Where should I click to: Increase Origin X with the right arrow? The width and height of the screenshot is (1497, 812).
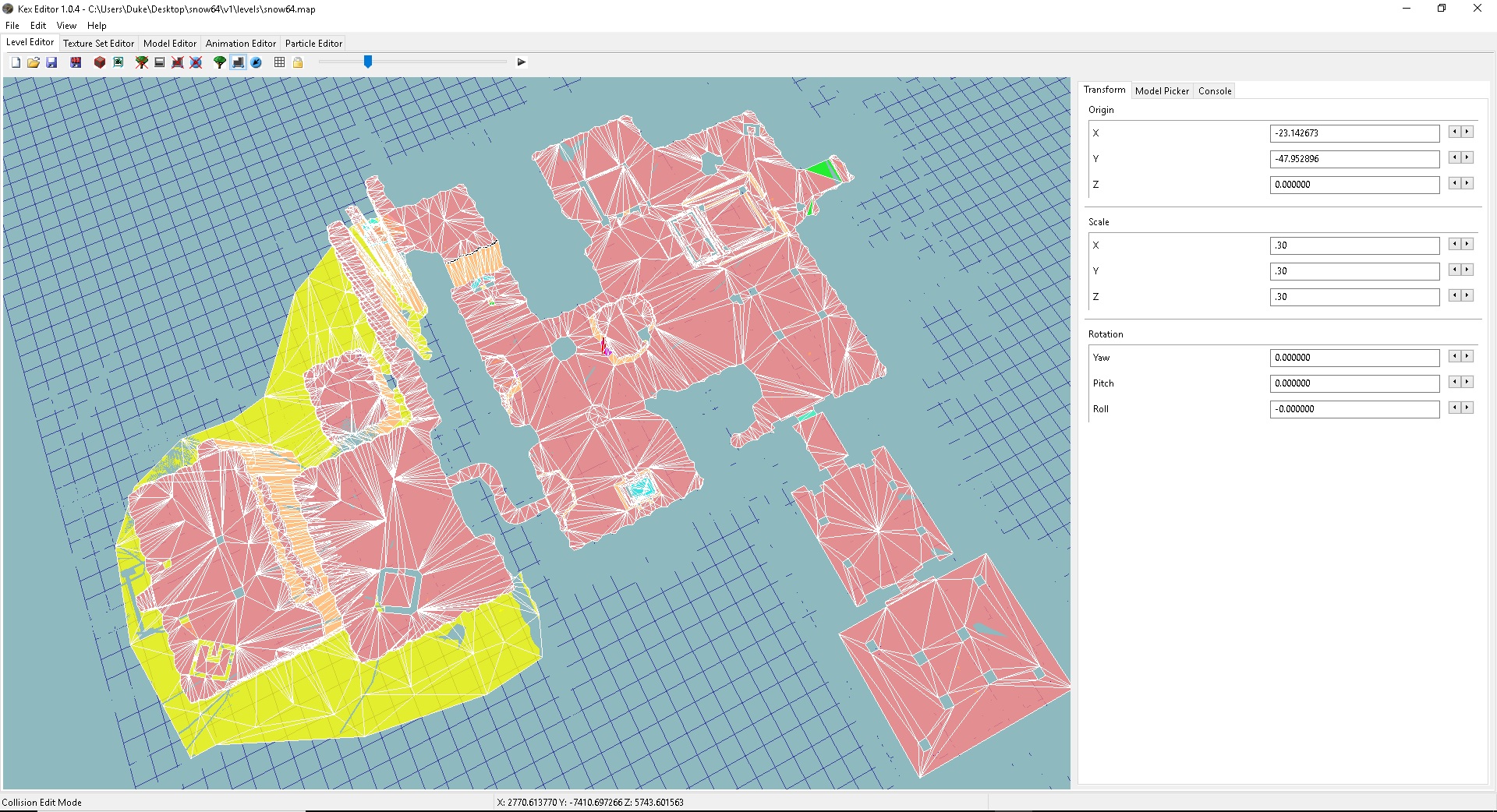(x=1467, y=132)
